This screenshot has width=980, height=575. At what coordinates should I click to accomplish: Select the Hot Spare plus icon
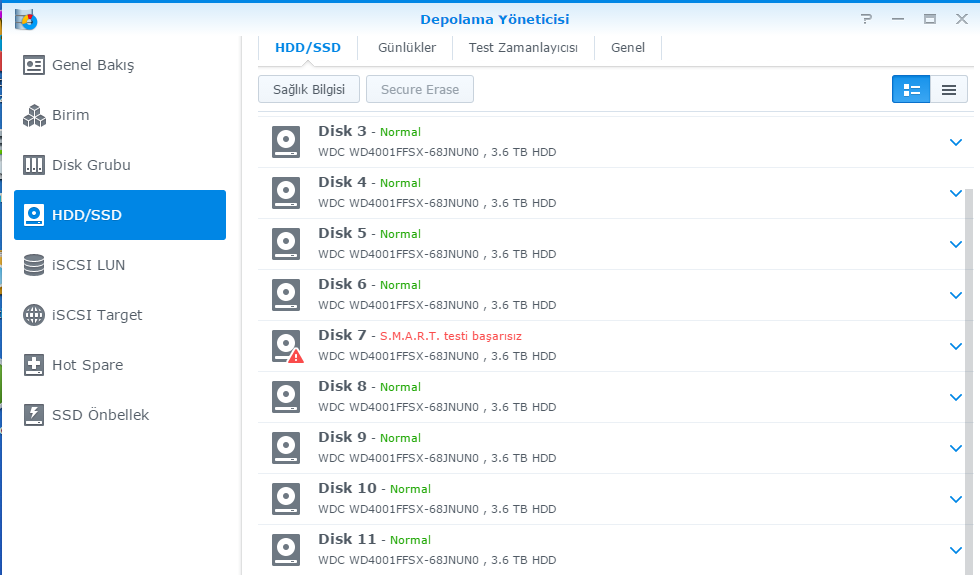click(x=34, y=365)
